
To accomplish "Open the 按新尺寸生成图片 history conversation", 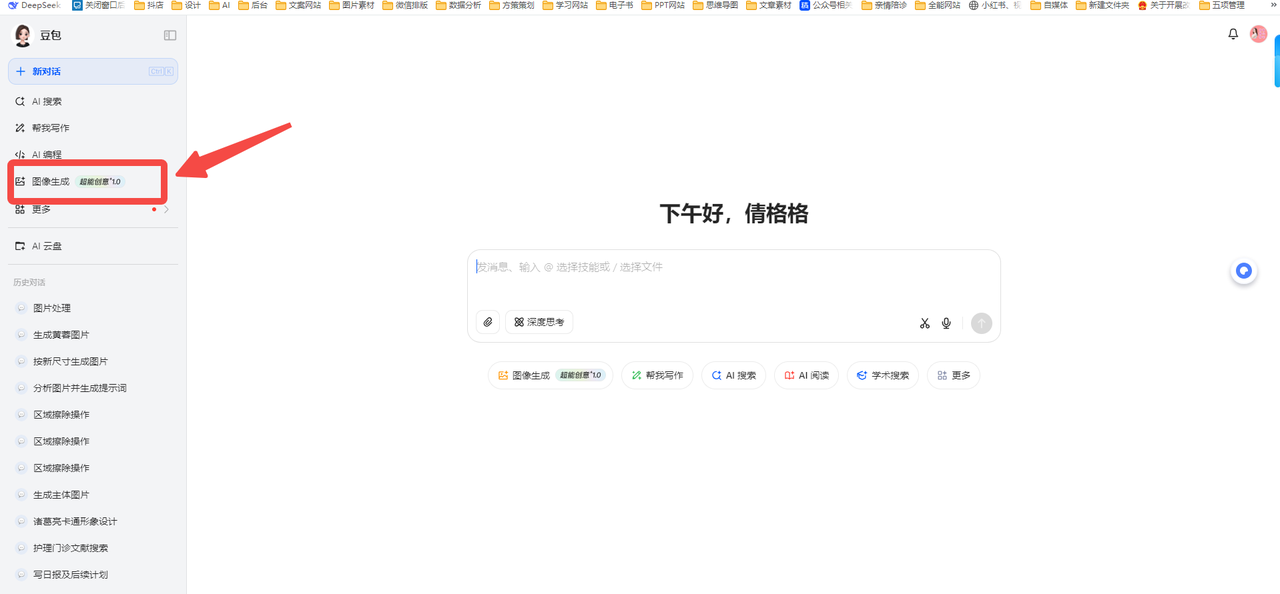I will click(92, 361).
